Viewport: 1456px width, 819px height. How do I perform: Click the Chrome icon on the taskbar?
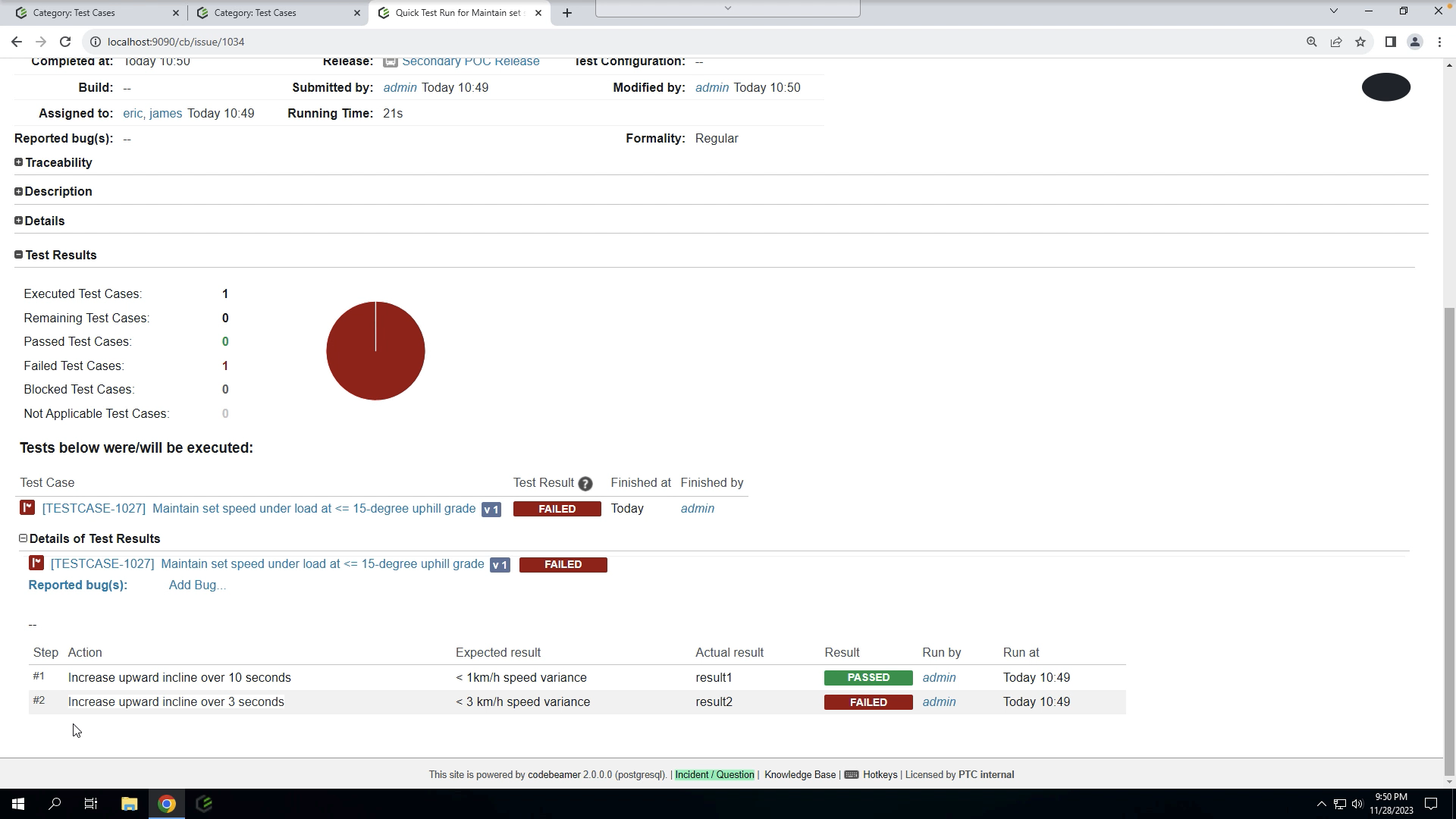click(x=167, y=804)
